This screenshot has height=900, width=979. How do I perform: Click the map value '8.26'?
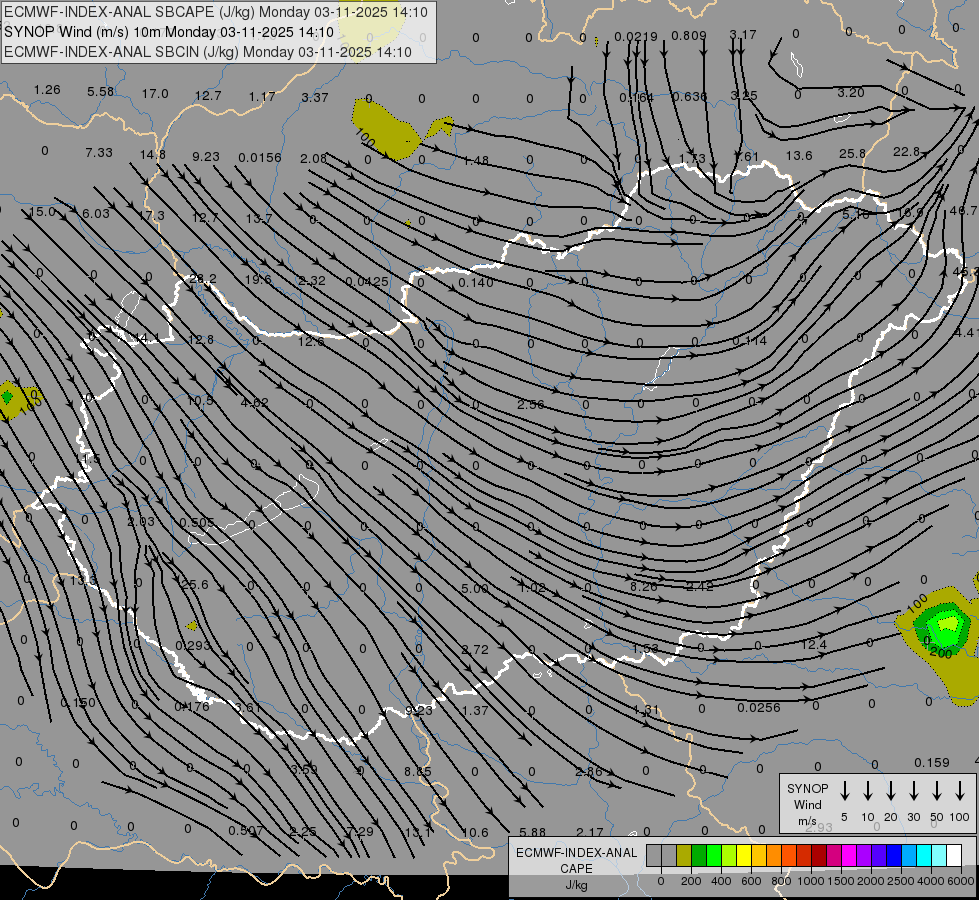644,586
